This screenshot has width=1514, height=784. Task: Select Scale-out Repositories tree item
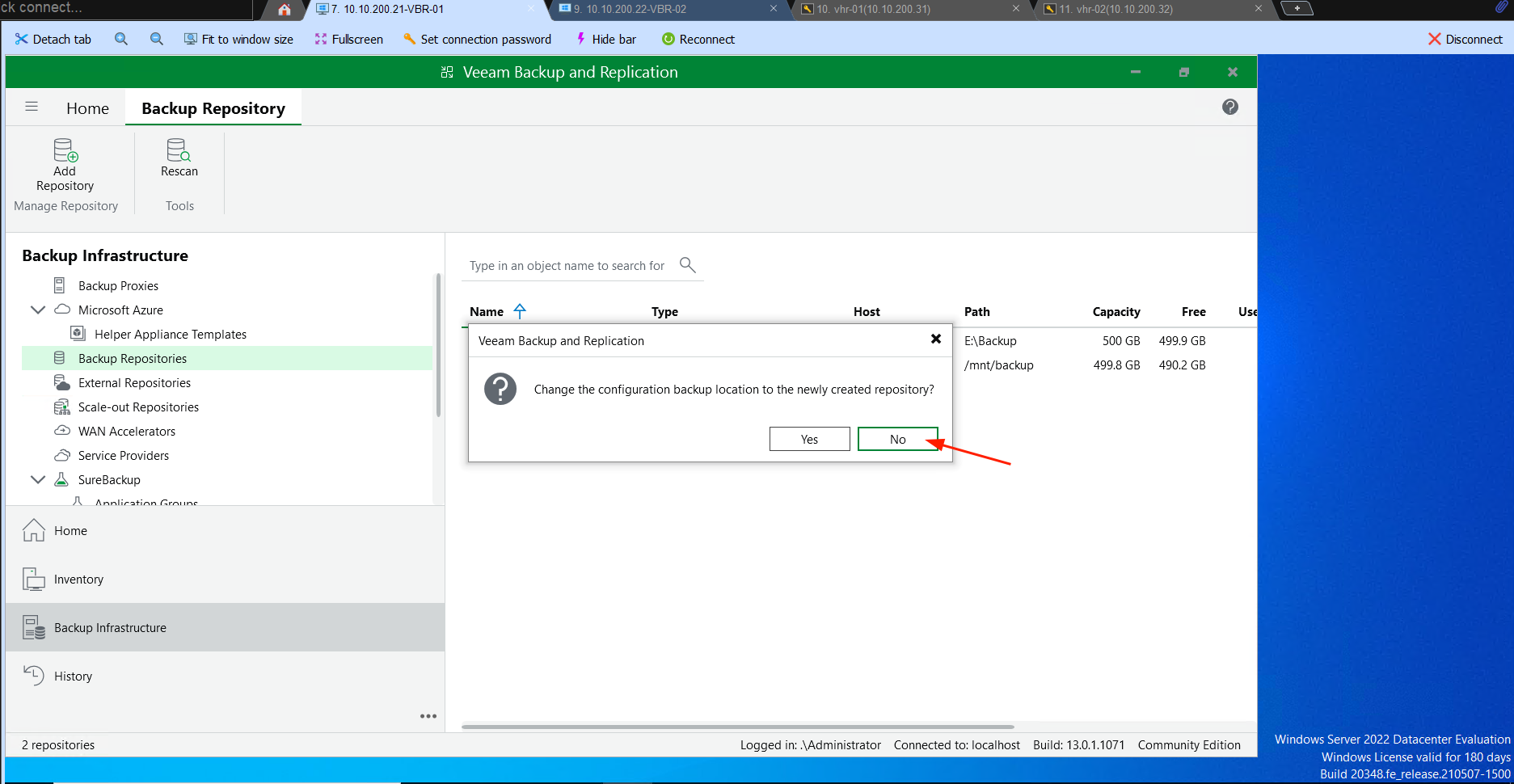tap(138, 407)
